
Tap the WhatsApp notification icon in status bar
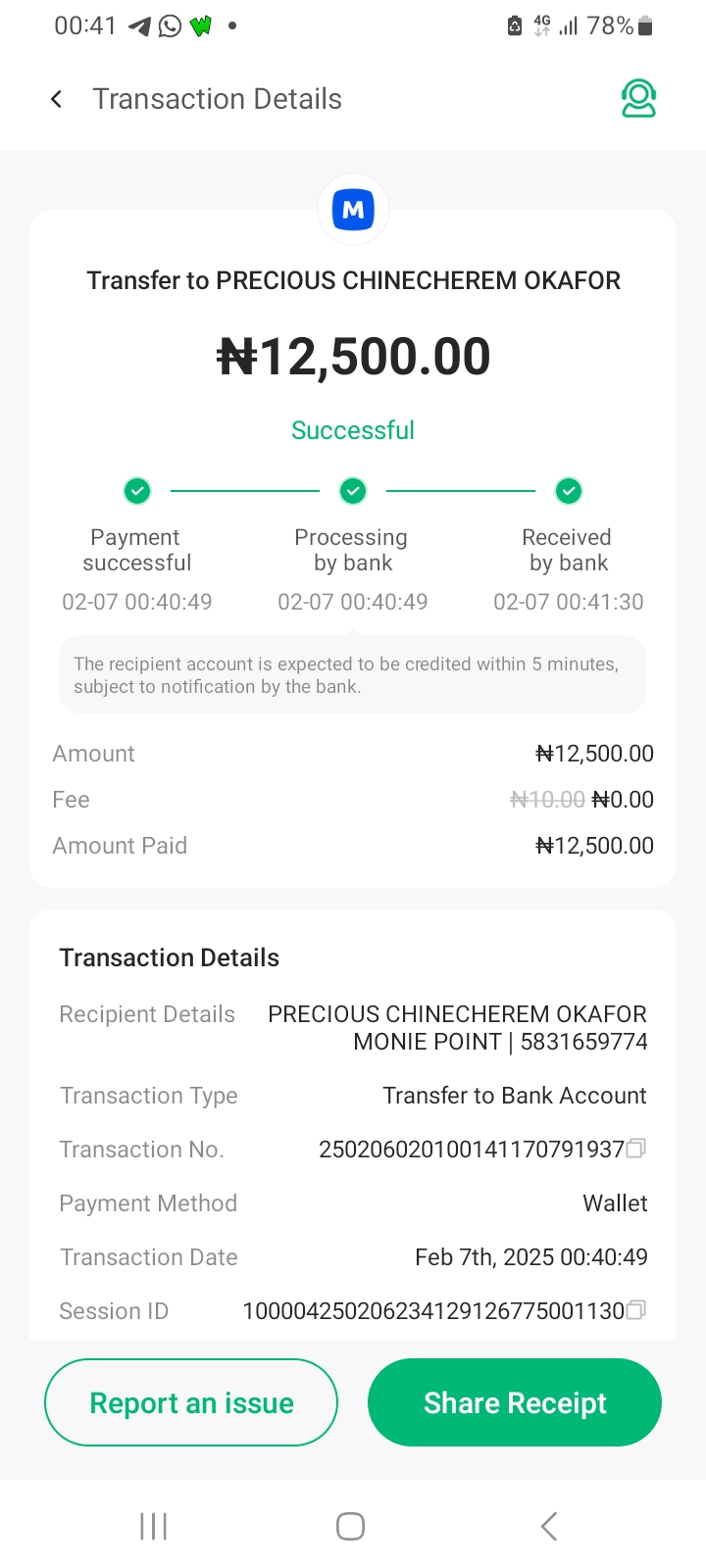click(x=171, y=26)
